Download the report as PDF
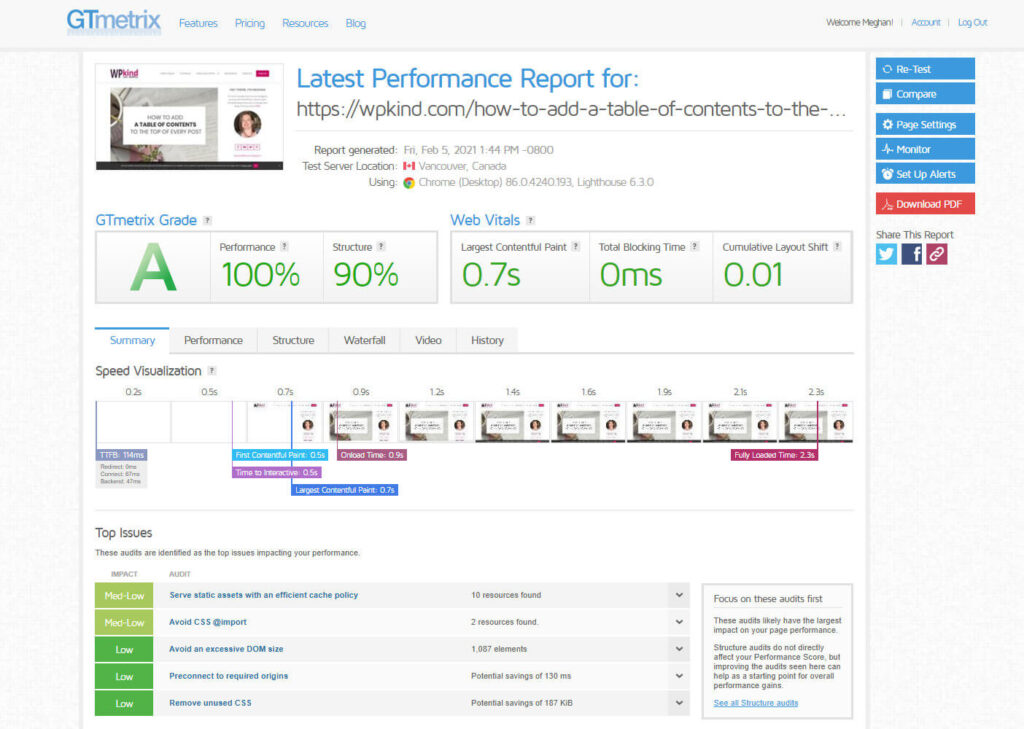Viewport: 1024px width, 729px height. pyautogui.click(x=925, y=204)
